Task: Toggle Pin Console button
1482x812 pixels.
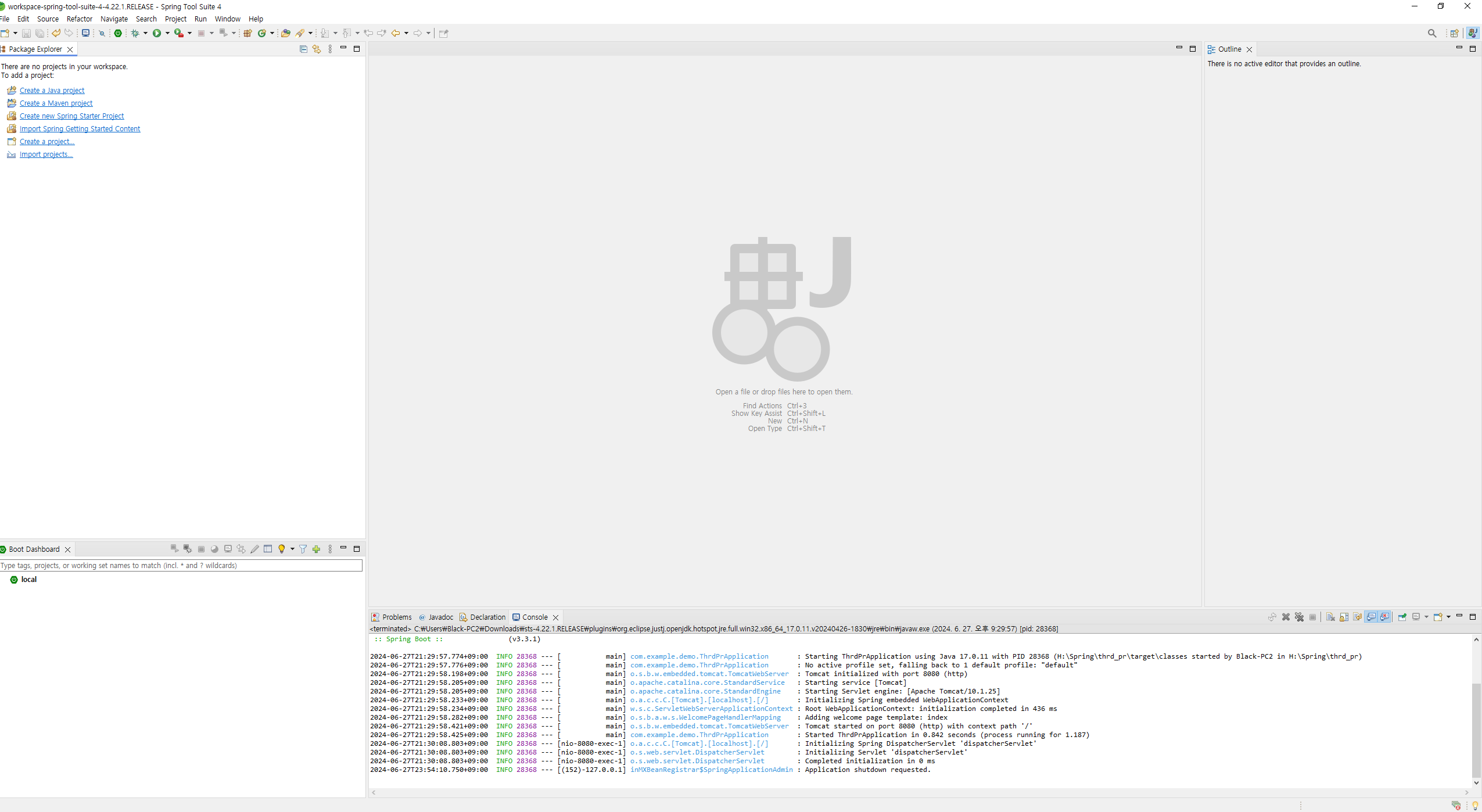Action: coord(1402,617)
